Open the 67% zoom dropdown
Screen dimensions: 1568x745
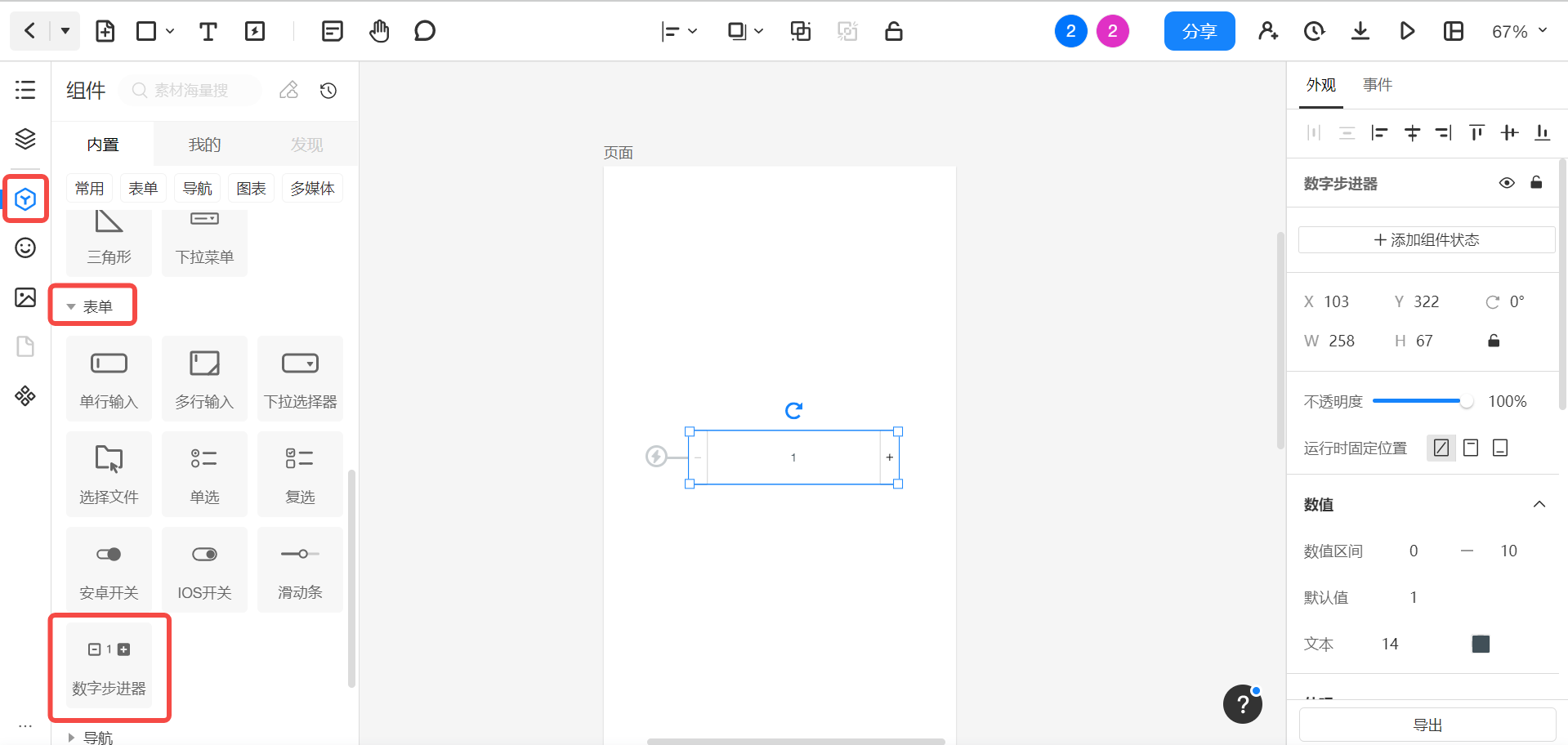coord(1519,32)
